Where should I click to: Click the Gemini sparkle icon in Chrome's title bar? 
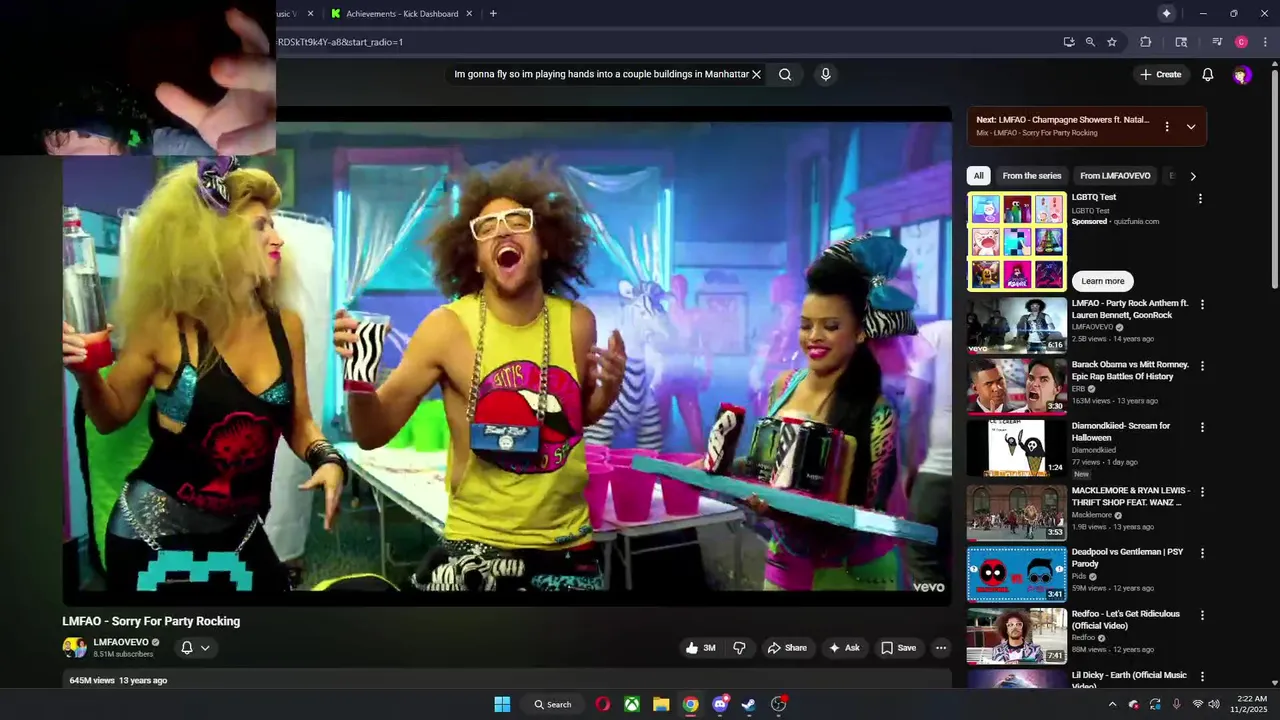coord(1166,13)
